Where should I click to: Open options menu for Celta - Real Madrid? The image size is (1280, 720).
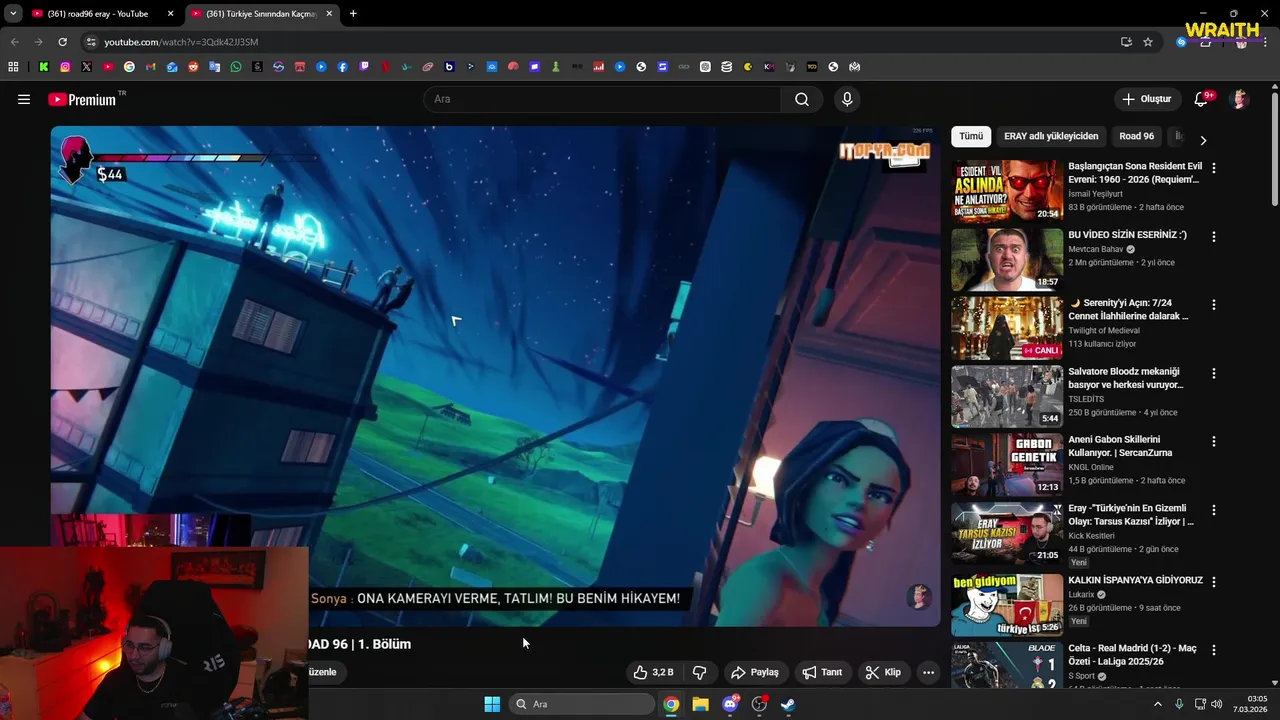coord(1214,650)
